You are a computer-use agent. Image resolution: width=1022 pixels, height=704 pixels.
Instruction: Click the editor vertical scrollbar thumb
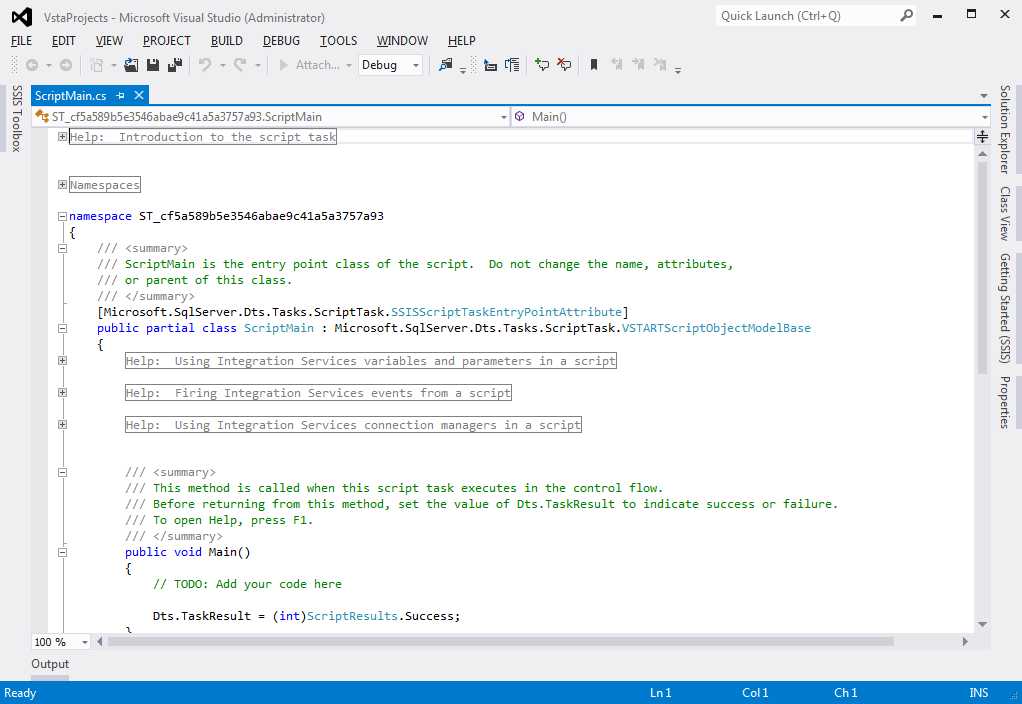tap(982, 268)
